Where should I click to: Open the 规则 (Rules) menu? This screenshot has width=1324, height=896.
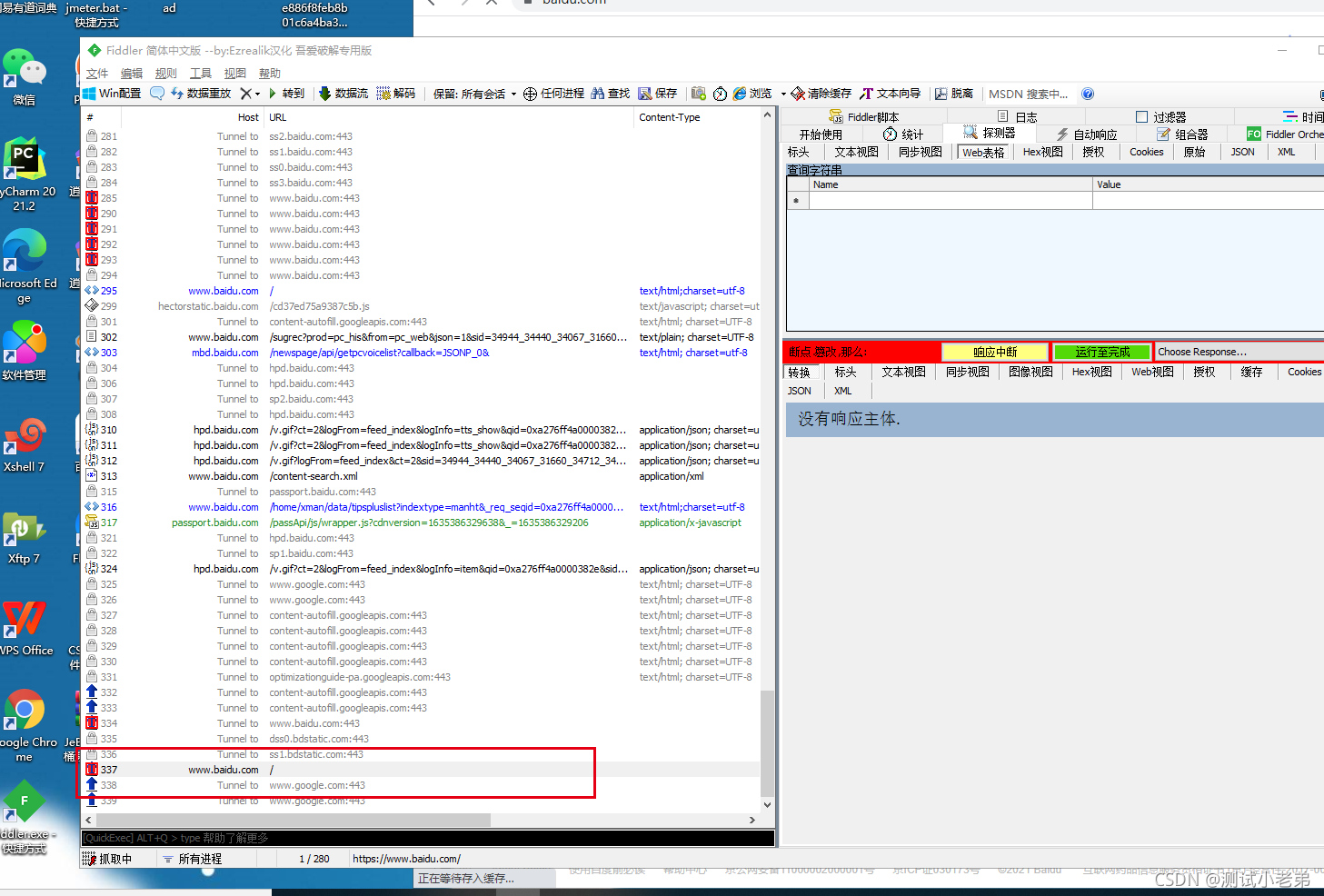tap(166, 74)
